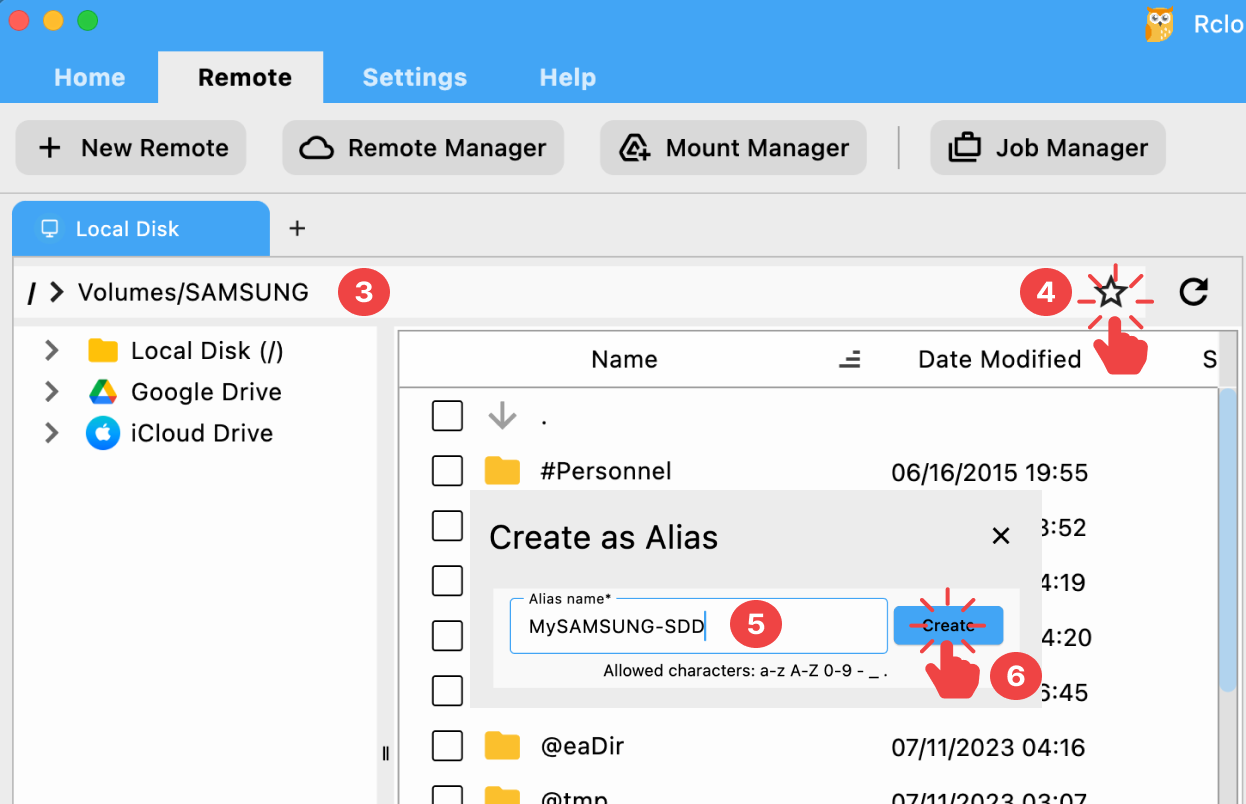Open the Mount Manager
Image resolution: width=1246 pixels, height=804 pixels.
pos(733,147)
